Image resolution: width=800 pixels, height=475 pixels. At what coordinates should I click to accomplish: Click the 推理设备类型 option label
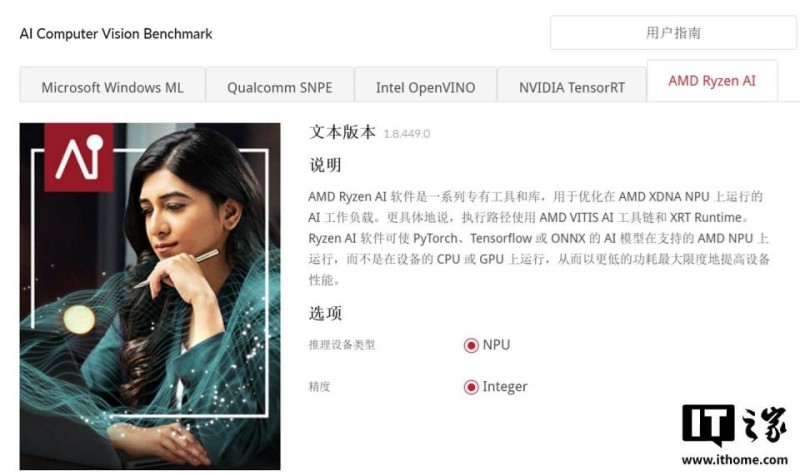[341, 345]
